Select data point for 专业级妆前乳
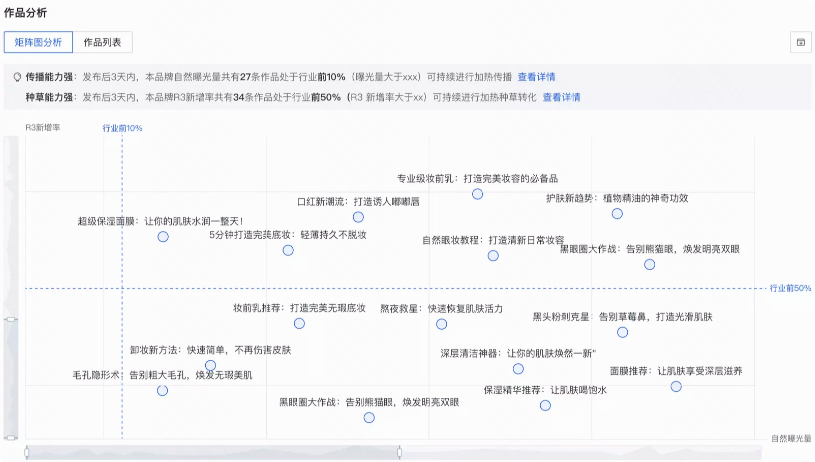Viewport: 815px width, 462px height. coord(477,194)
